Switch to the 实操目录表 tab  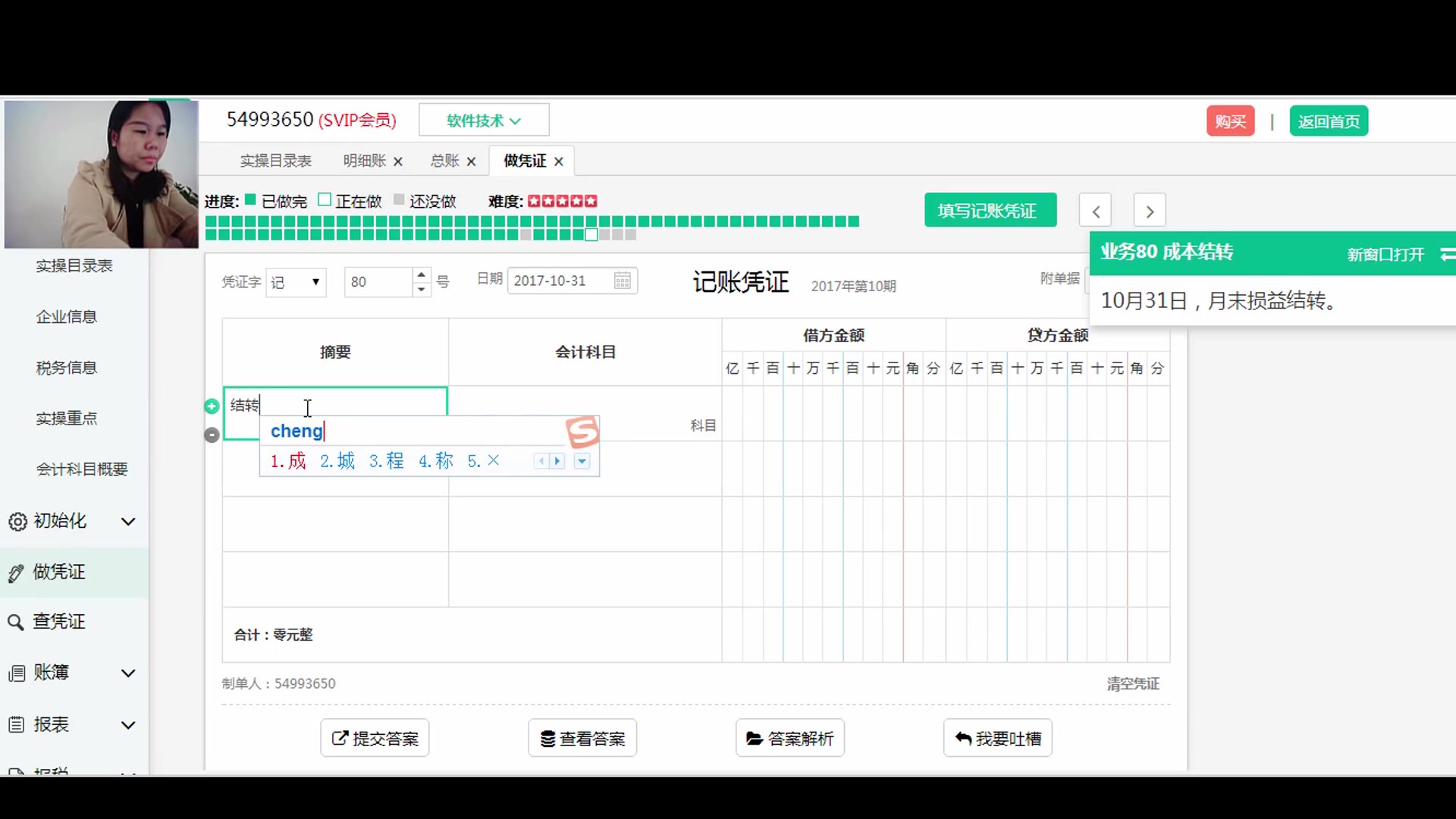point(276,161)
